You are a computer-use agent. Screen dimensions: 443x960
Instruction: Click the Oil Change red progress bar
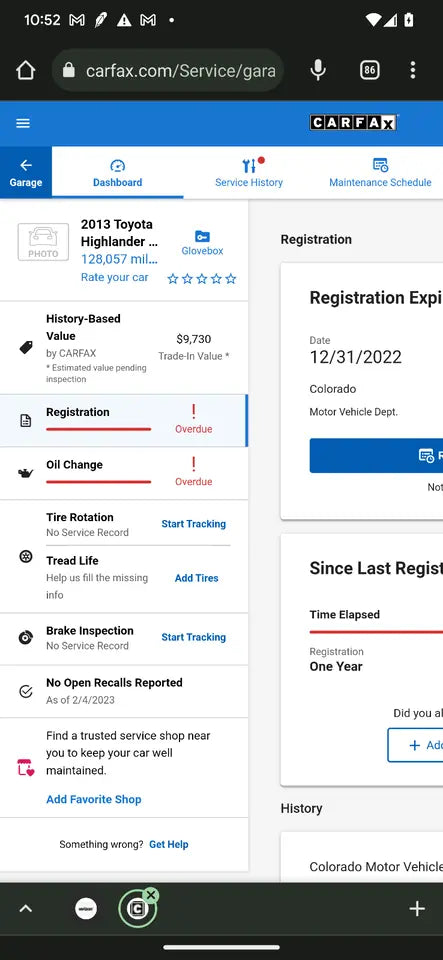99,482
